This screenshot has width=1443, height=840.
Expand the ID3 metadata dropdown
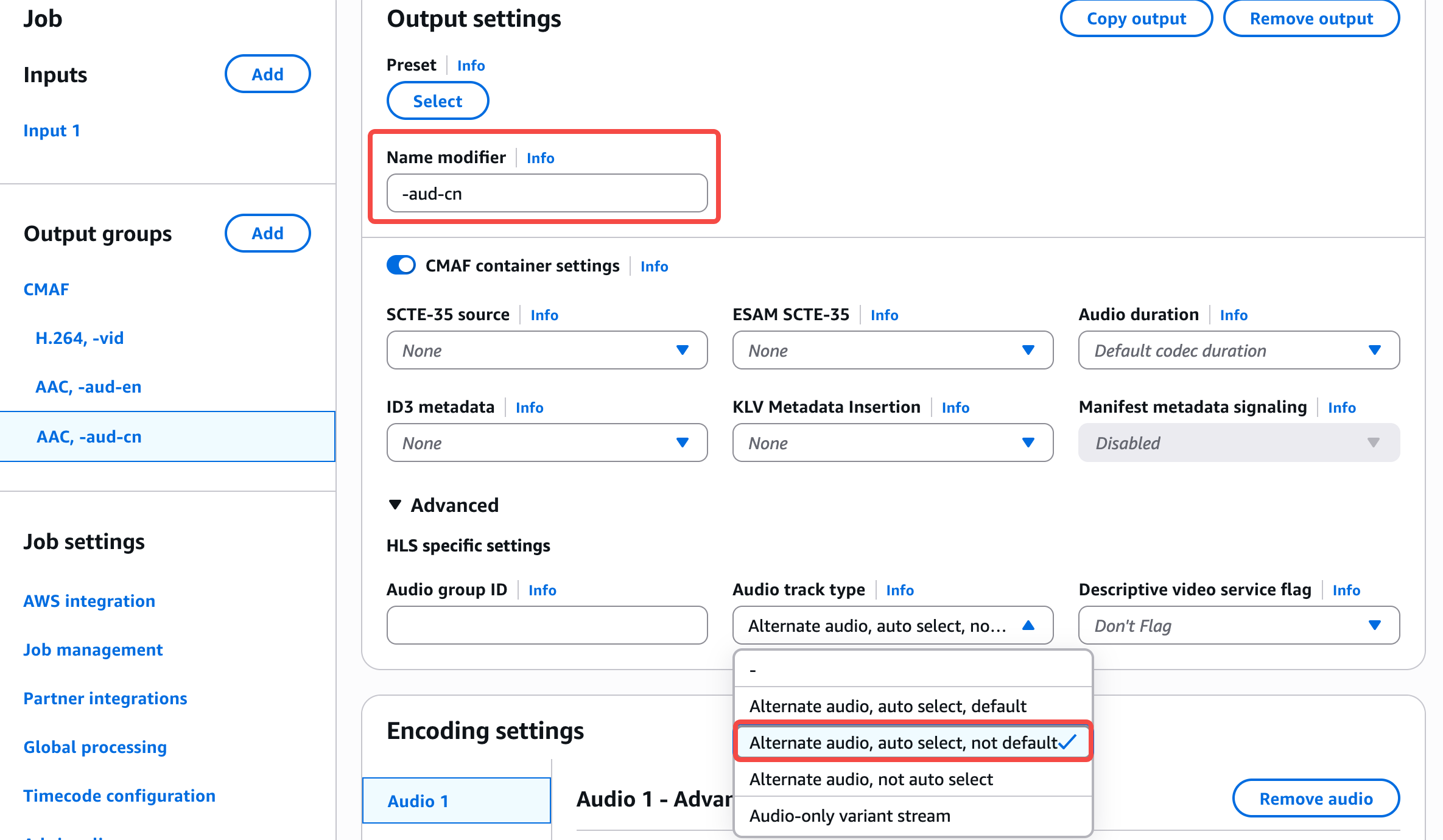tap(547, 443)
